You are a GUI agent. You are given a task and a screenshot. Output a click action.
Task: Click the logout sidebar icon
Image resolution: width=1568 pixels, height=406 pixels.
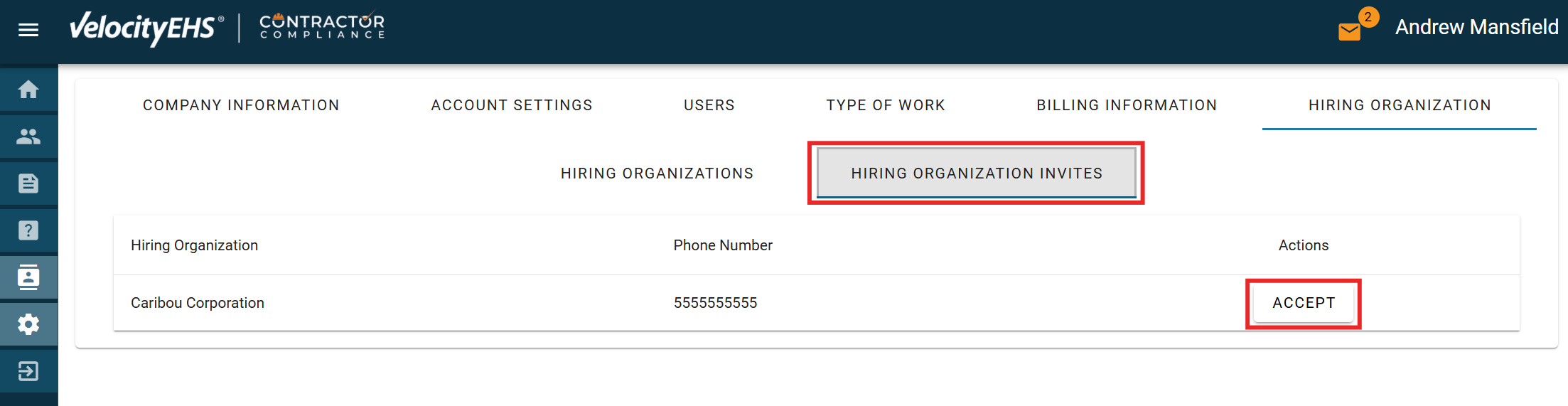(28, 371)
